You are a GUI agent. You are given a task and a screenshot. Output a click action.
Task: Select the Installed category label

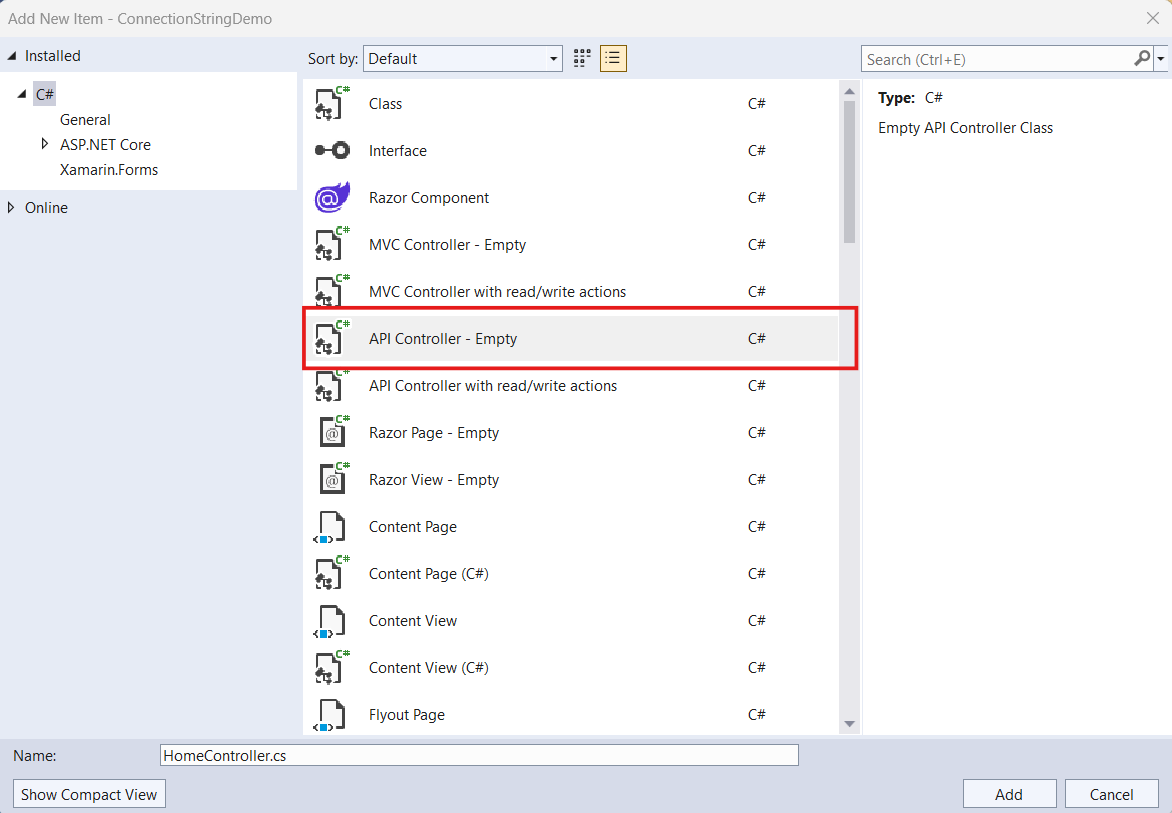52,56
